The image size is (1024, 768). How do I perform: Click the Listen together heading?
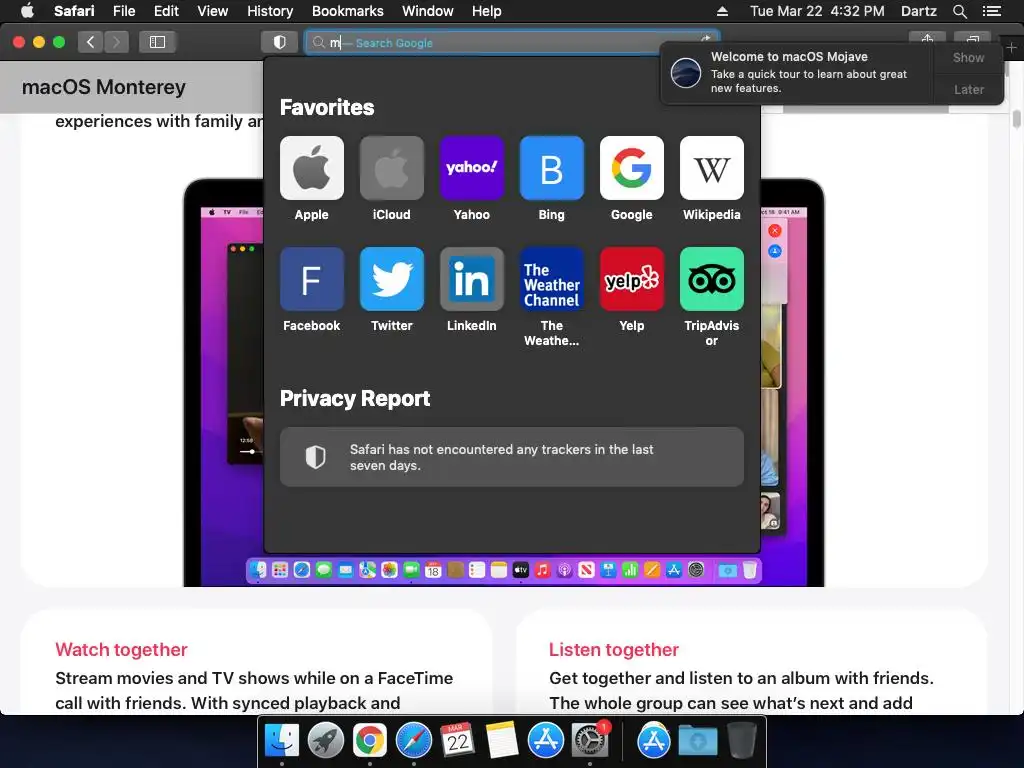pos(614,649)
